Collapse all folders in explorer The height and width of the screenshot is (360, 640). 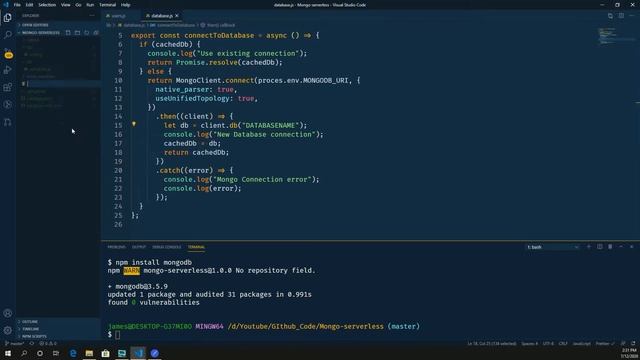pyautogui.click(x=96, y=33)
